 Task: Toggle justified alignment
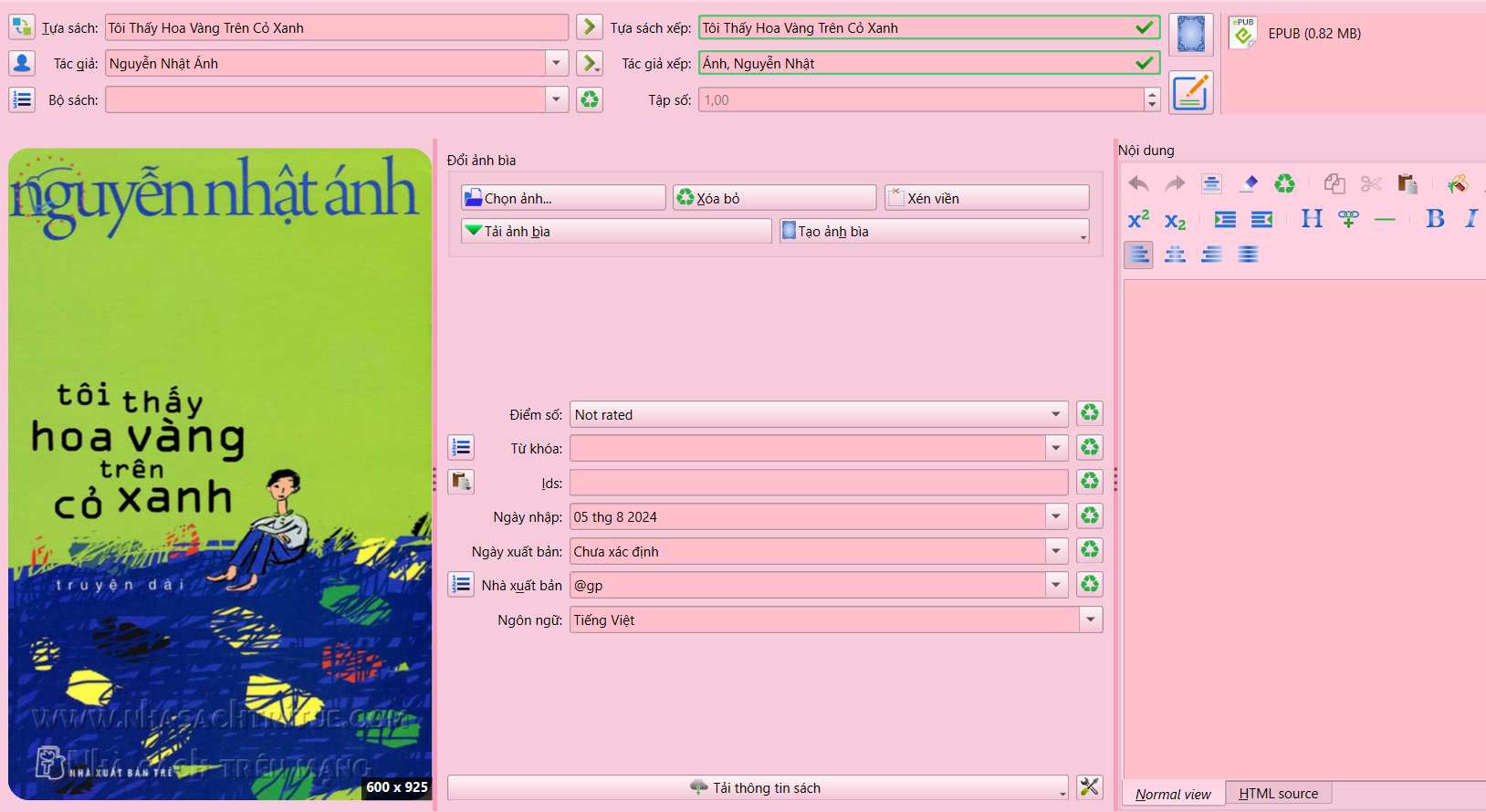(1248, 255)
